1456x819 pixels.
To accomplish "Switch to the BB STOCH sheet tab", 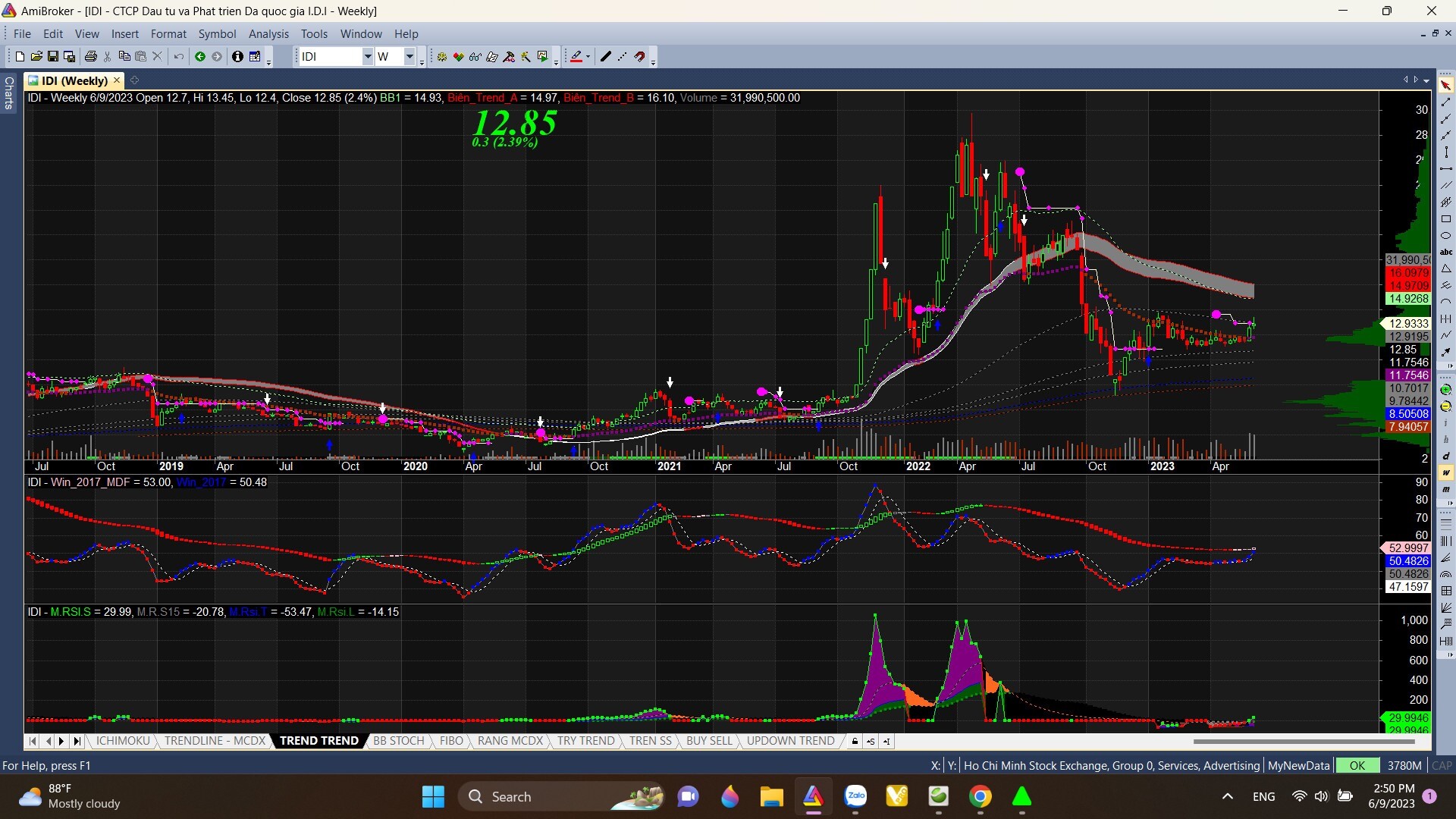I will pos(398,741).
